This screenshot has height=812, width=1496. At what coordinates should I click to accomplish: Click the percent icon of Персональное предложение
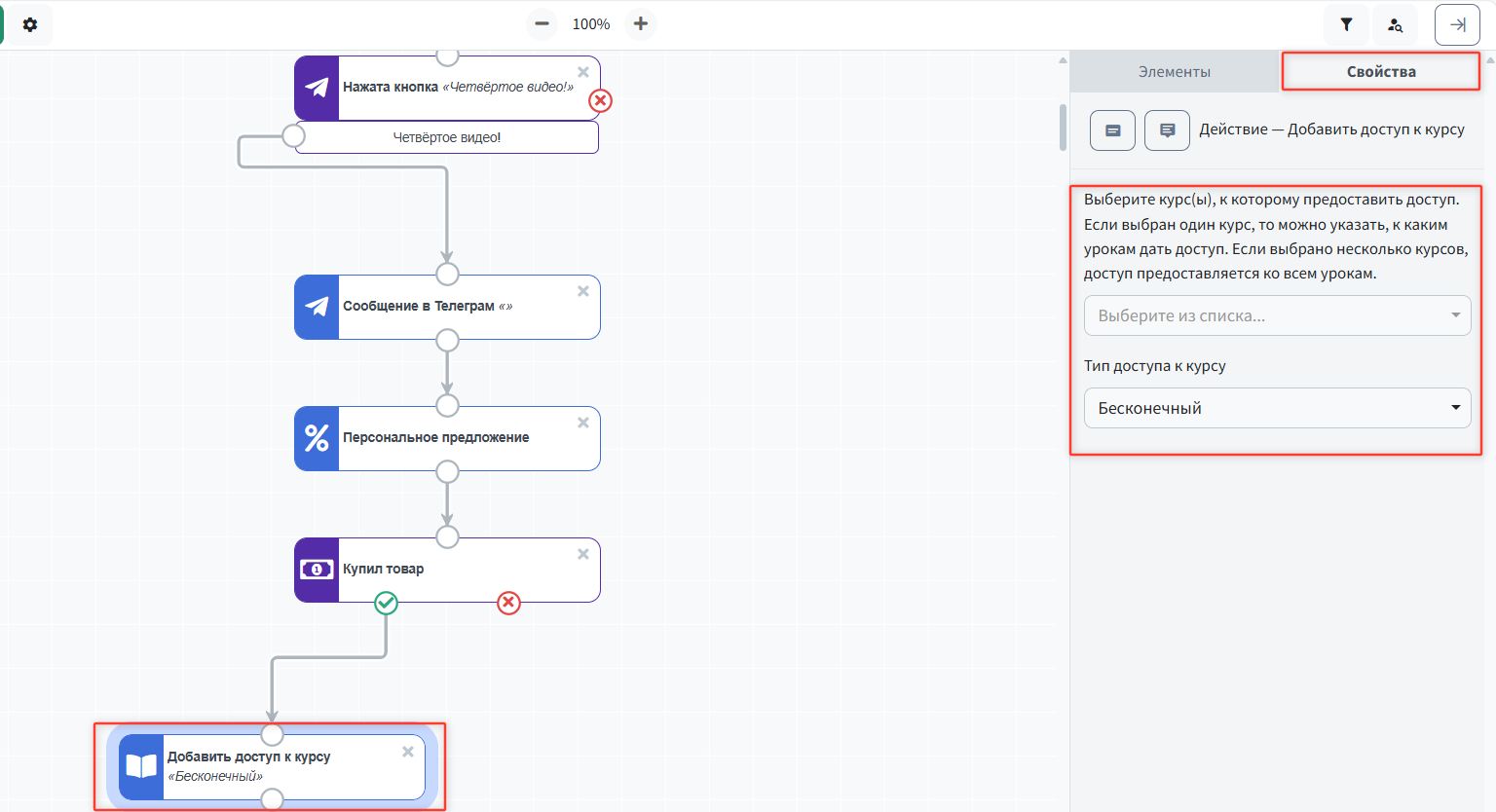(317, 438)
